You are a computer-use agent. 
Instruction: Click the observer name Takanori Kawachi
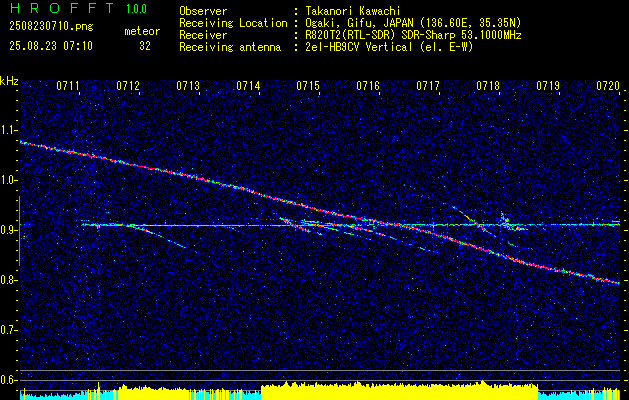(x=352, y=11)
